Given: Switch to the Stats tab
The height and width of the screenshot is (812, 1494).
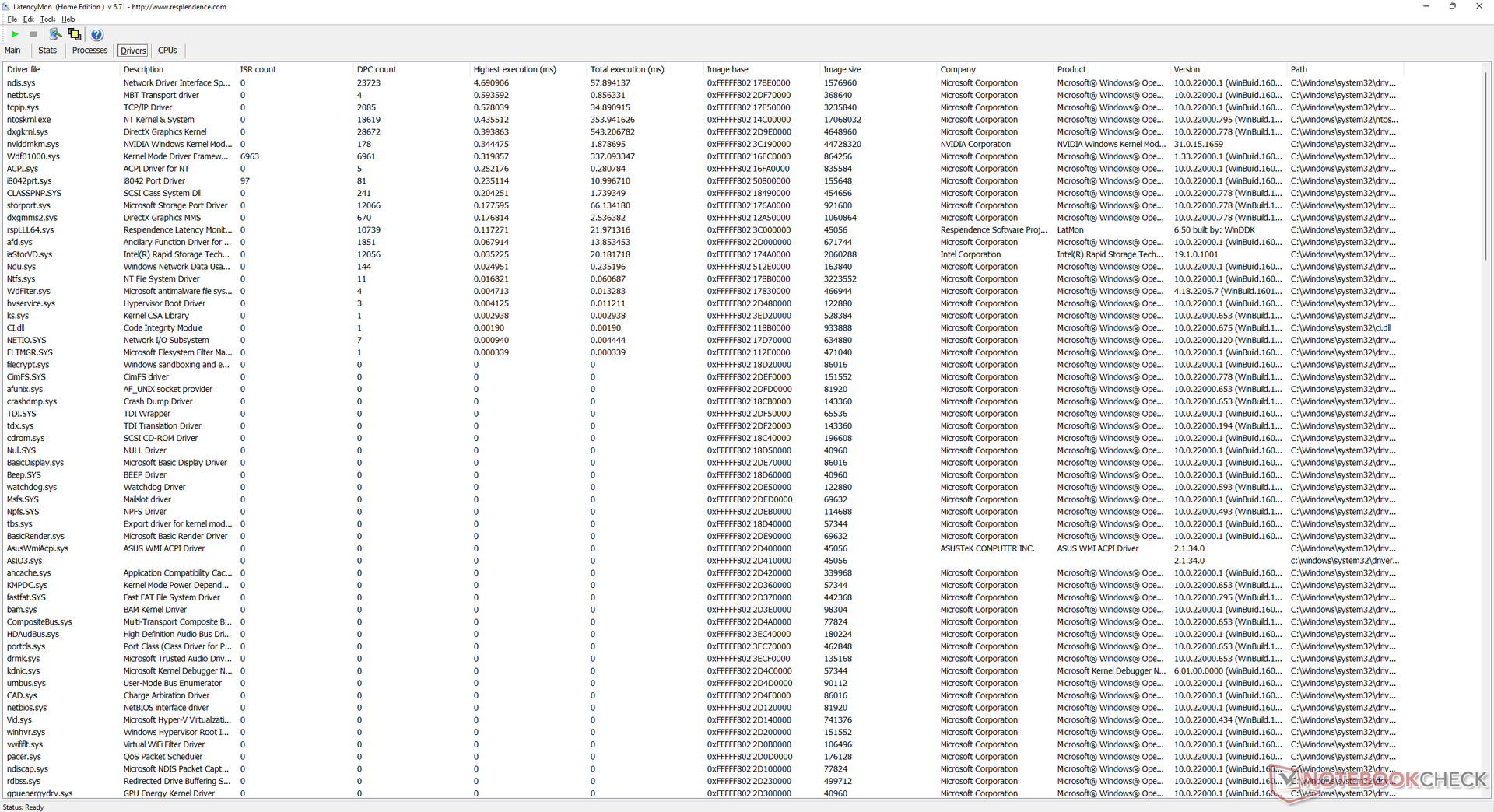Looking at the screenshot, I should click(x=47, y=51).
